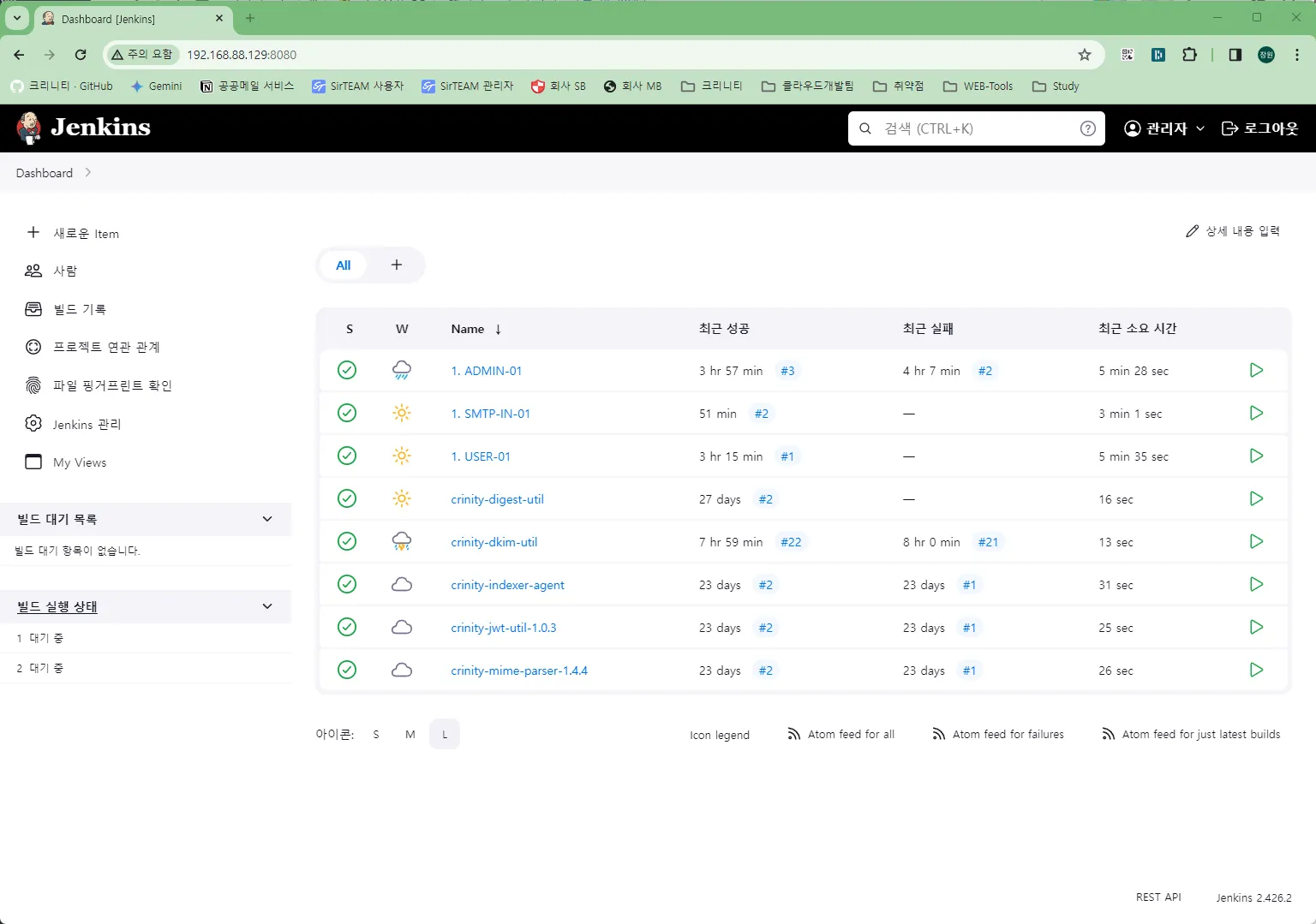Open Chrome three-dot menu
Screen dimensions: 1316x924
(x=1297, y=55)
